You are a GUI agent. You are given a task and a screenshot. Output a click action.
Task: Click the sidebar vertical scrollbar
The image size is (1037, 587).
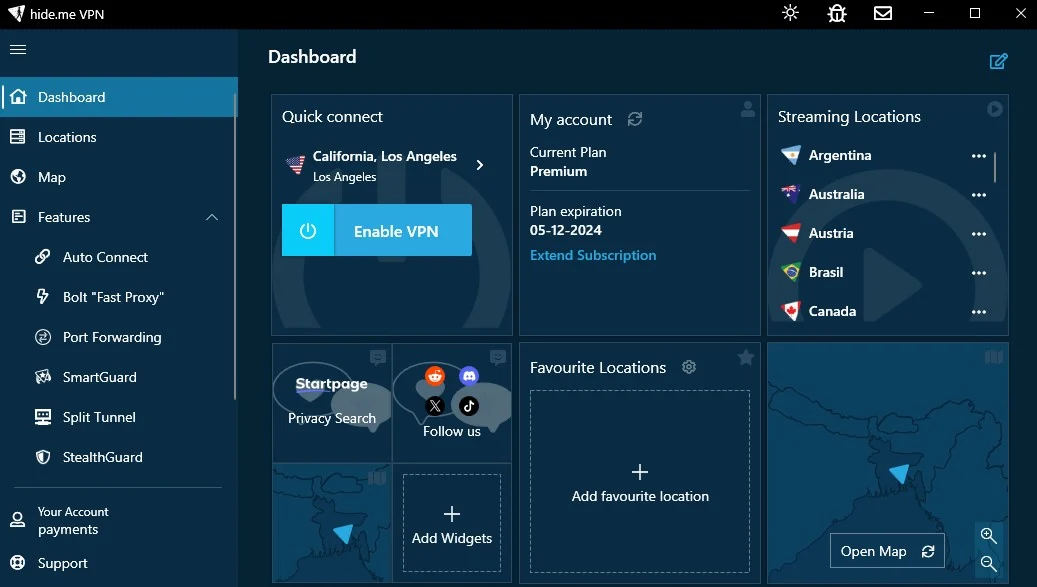point(235,246)
